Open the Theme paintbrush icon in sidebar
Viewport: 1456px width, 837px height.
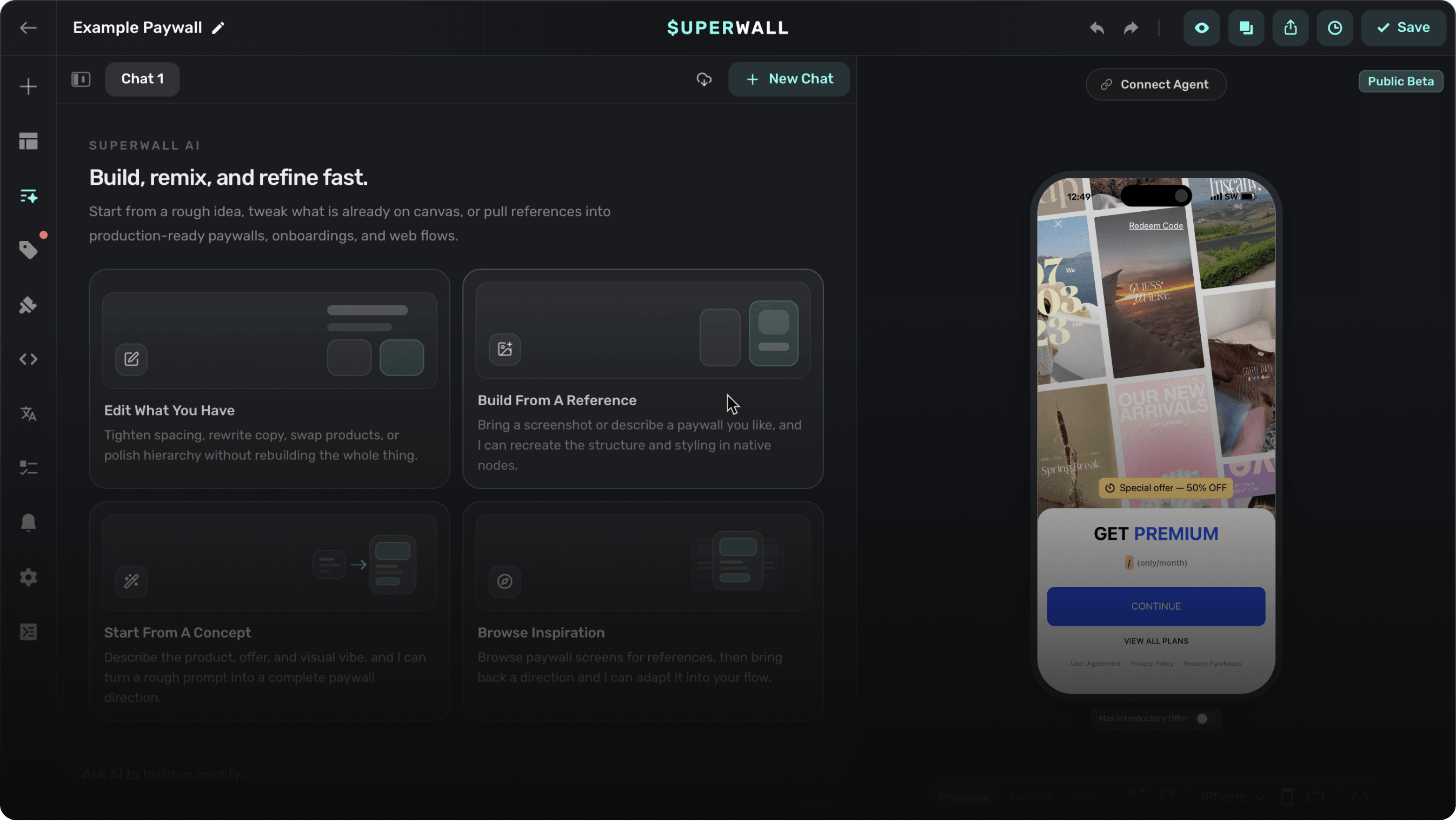click(x=28, y=305)
